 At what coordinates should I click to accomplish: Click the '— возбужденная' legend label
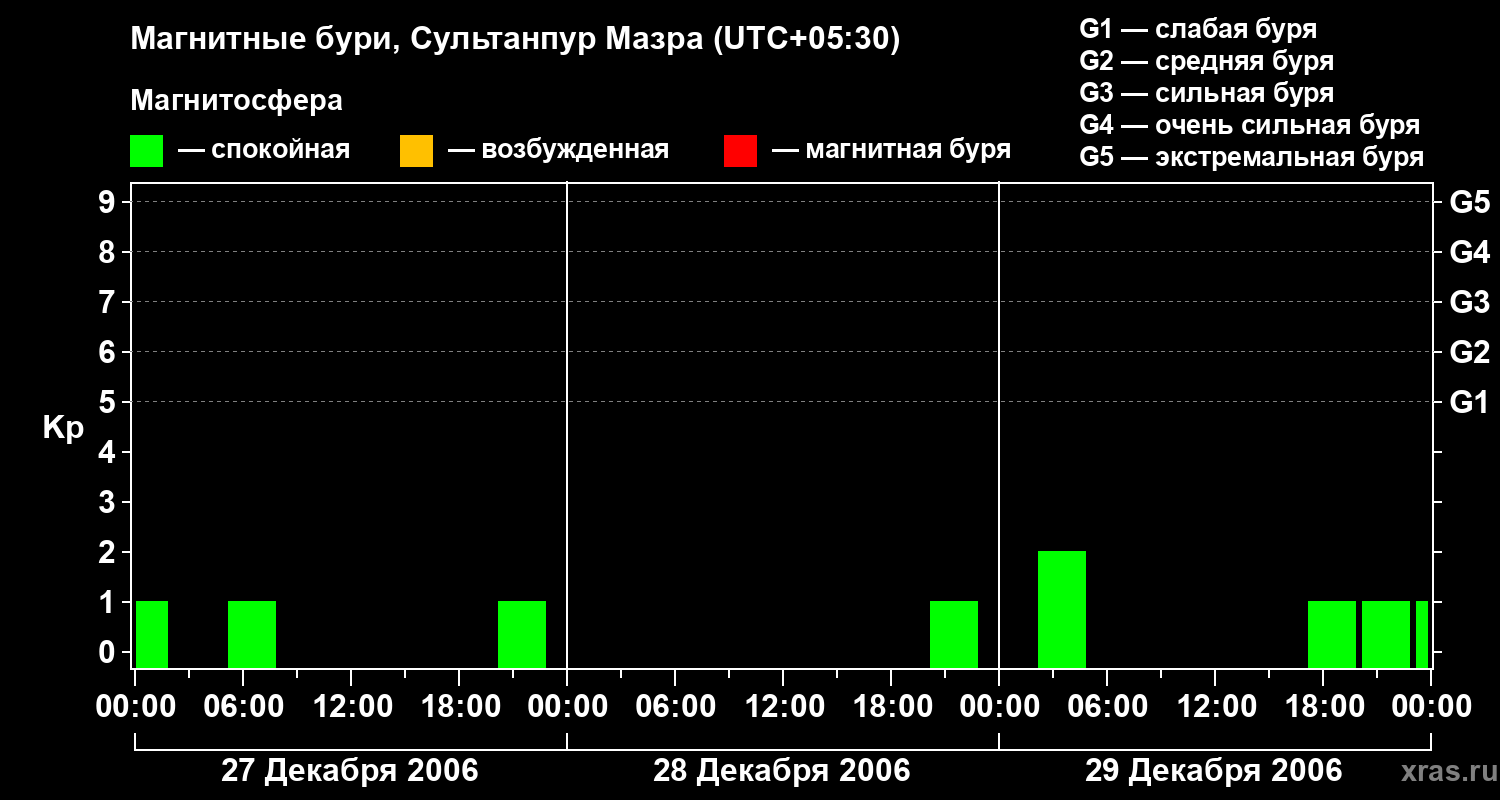(x=558, y=150)
